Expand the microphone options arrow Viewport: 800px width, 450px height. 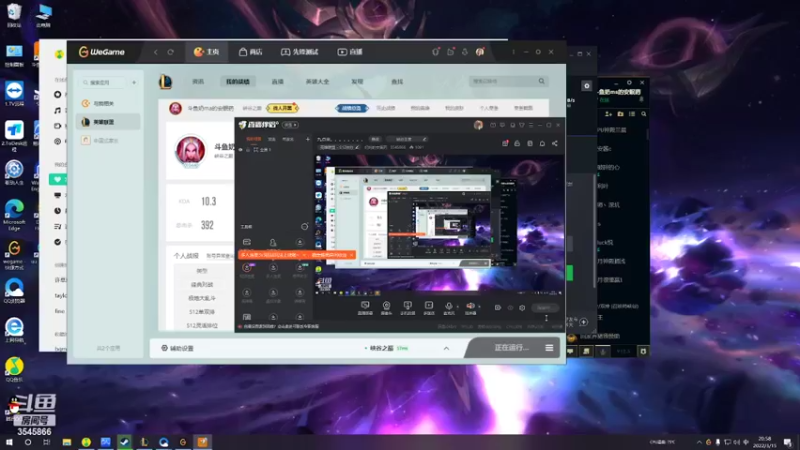(457, 307)
